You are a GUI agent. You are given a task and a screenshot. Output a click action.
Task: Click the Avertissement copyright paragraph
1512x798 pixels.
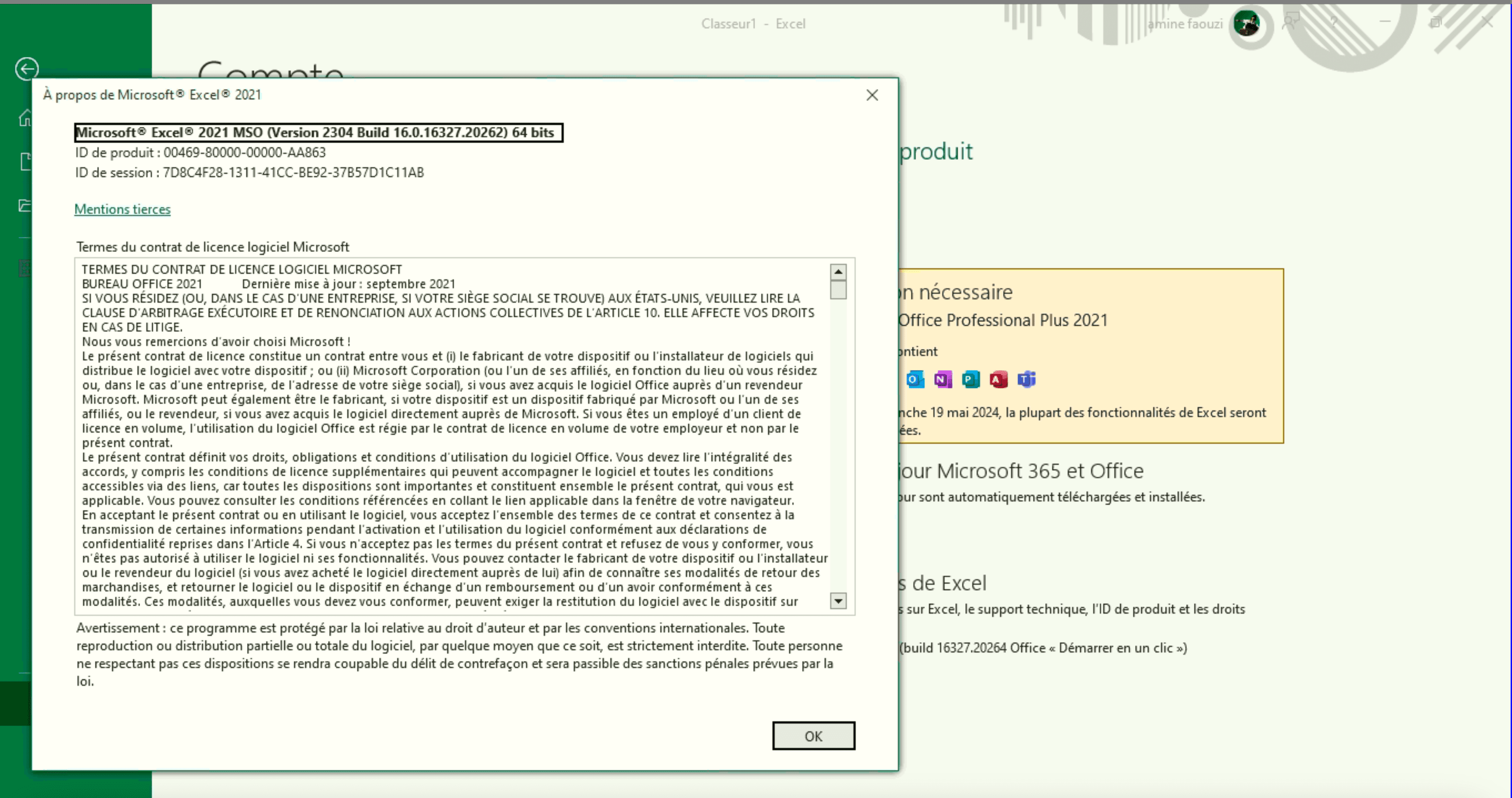pyautogui.click(x=459, y=655)
